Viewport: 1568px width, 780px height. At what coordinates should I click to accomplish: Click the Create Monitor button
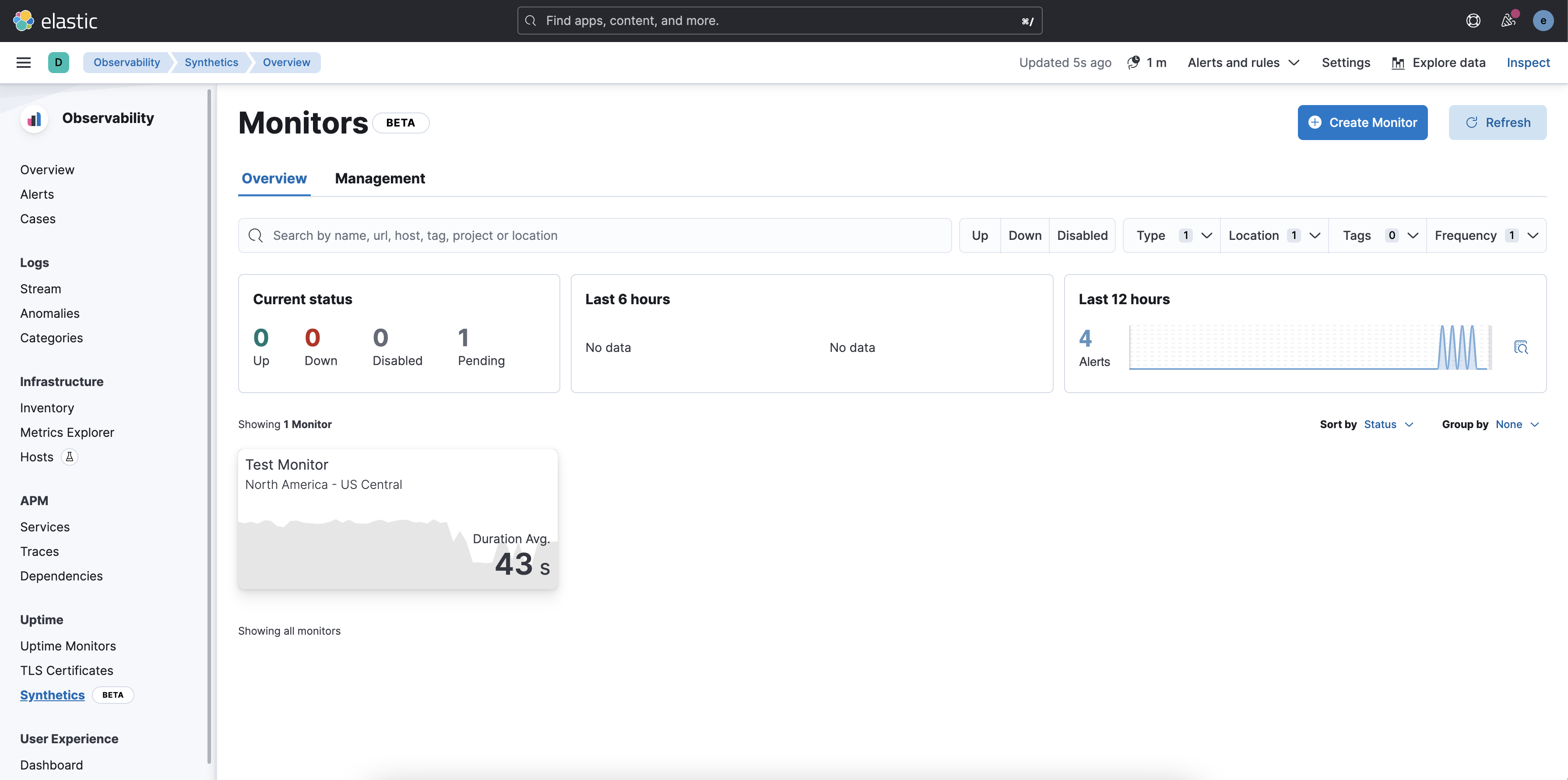[1362, 122]
